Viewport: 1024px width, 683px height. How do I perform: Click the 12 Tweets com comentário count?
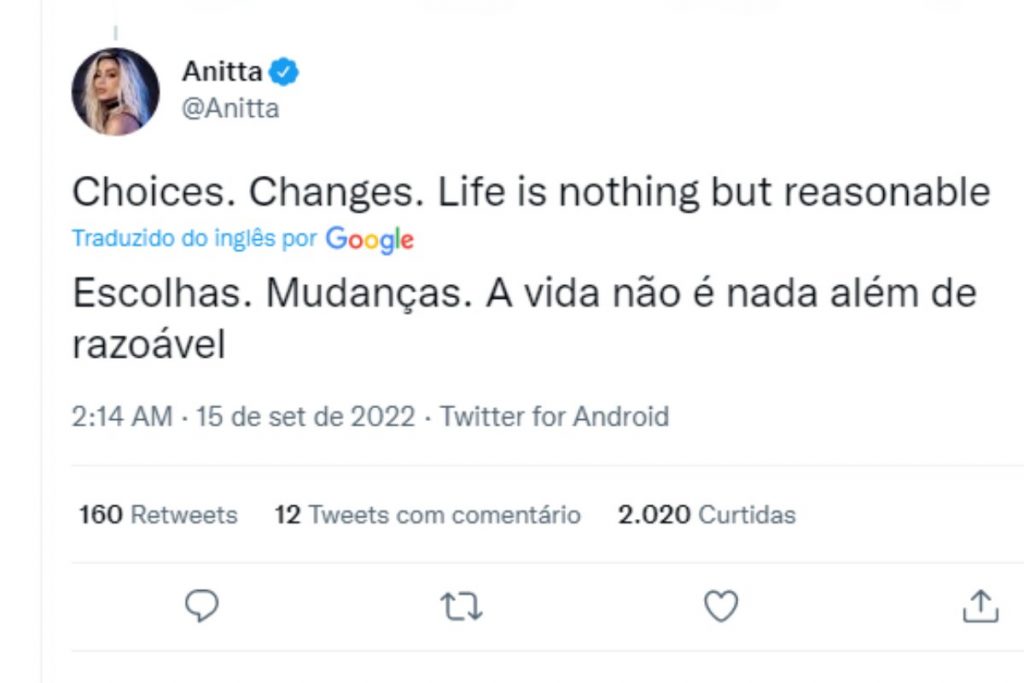[426, 514]
